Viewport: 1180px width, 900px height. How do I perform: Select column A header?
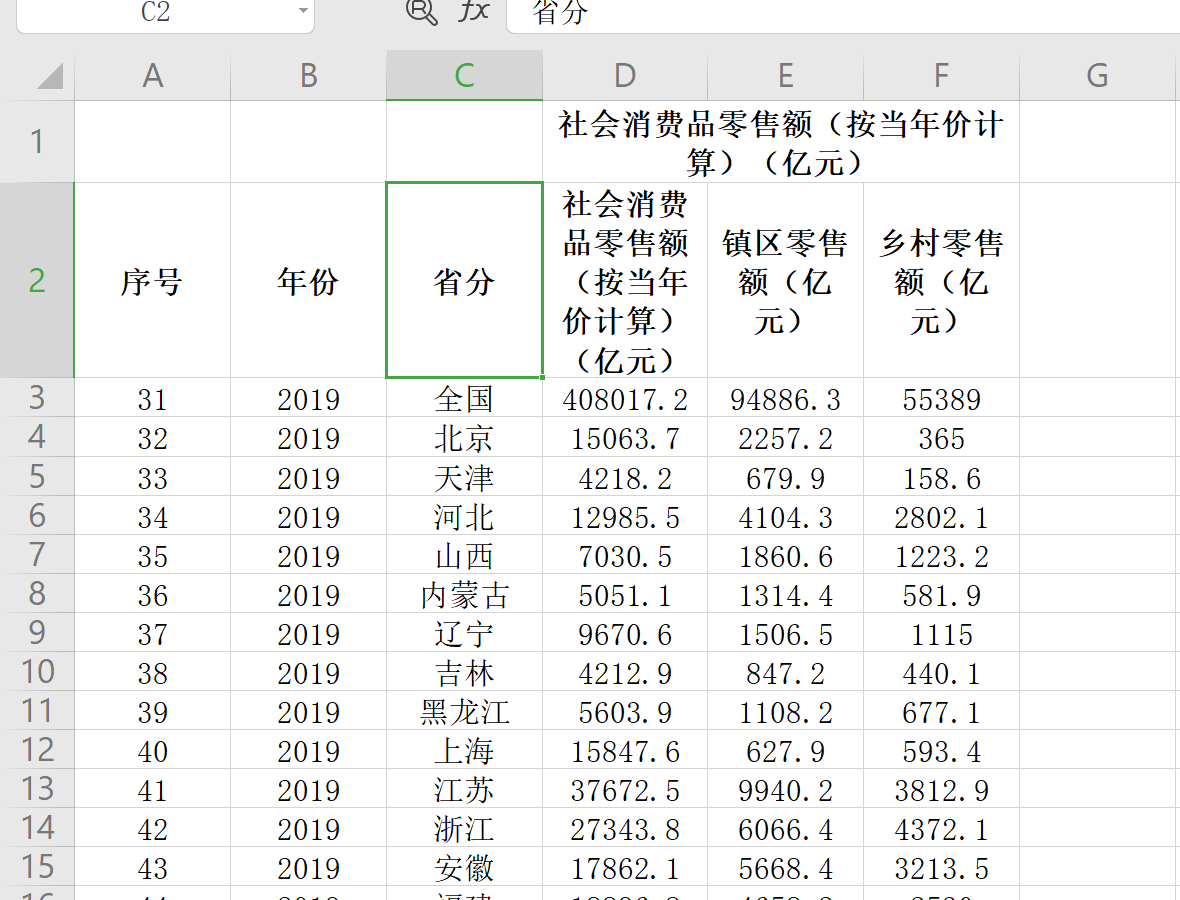pyautogui.click(x=153, y=75)
